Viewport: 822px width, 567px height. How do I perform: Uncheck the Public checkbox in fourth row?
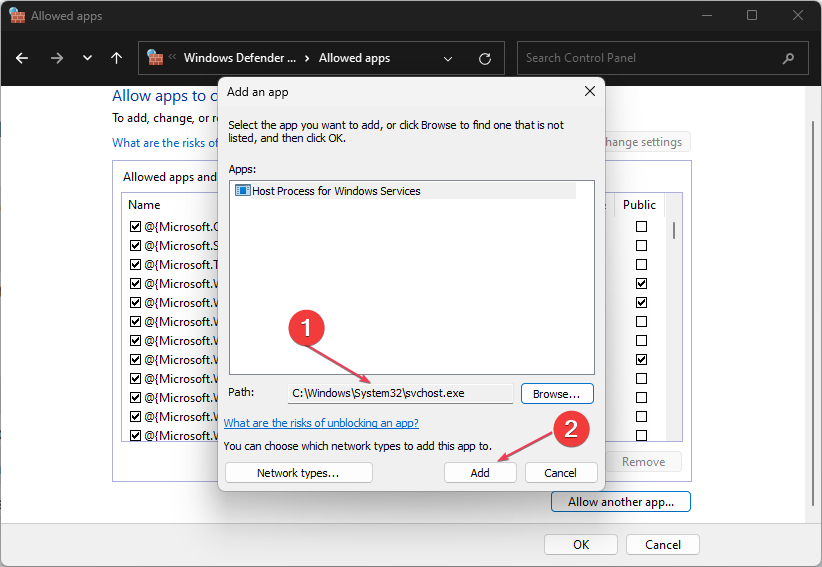pos(641,284)
